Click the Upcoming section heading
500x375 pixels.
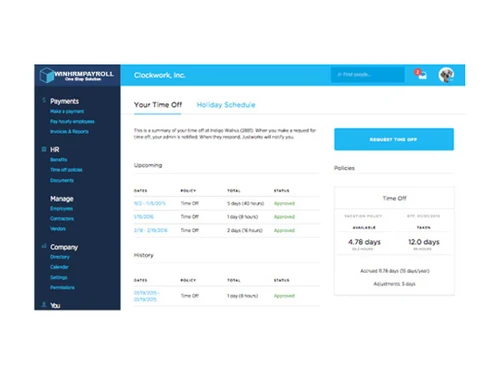148,165
